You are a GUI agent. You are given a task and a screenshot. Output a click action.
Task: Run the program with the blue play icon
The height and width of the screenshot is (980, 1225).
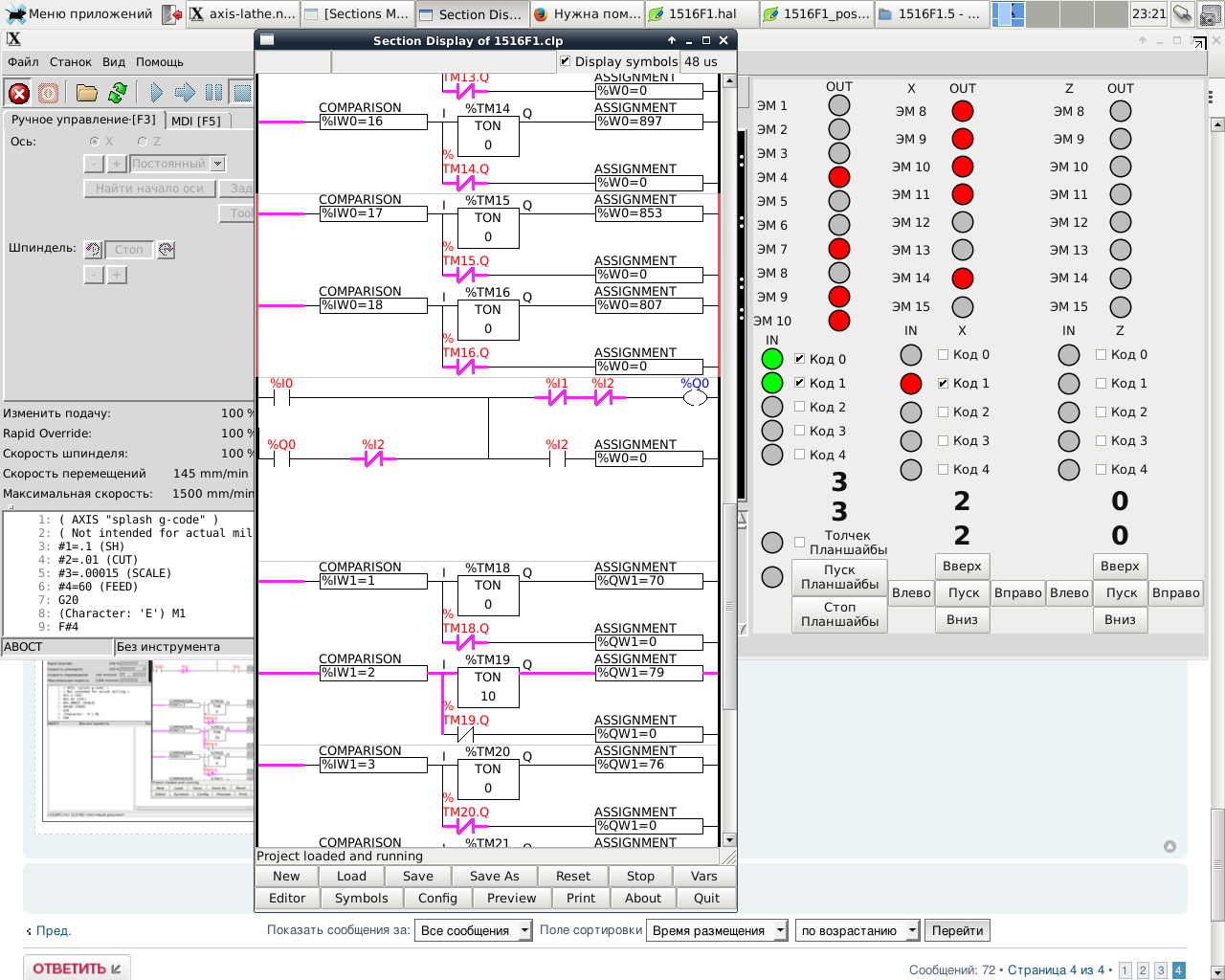[x=156, y=93]
